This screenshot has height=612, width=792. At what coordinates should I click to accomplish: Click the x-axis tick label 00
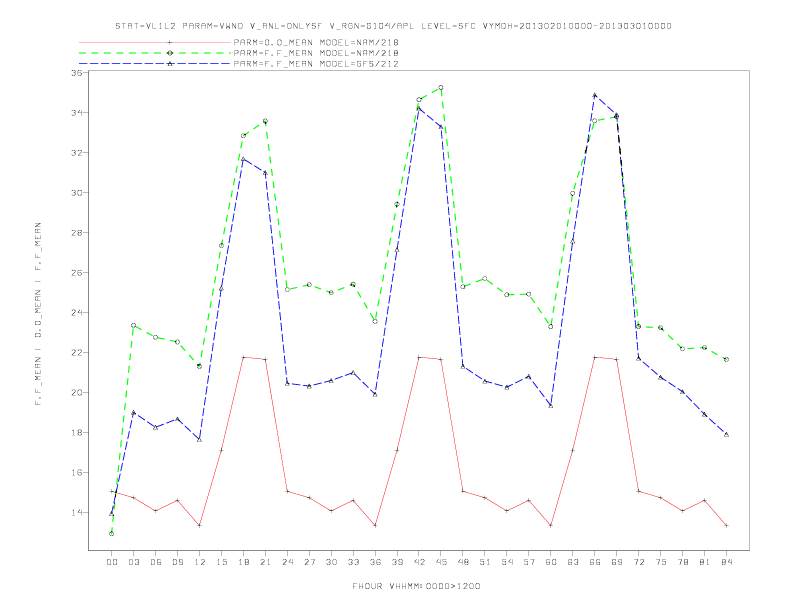coord(112,562)
